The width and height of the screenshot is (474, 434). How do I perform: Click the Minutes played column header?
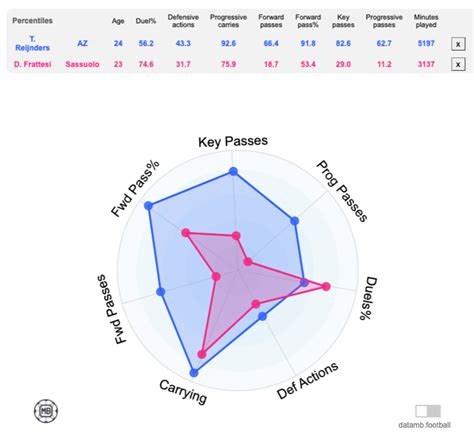[426, 21]
